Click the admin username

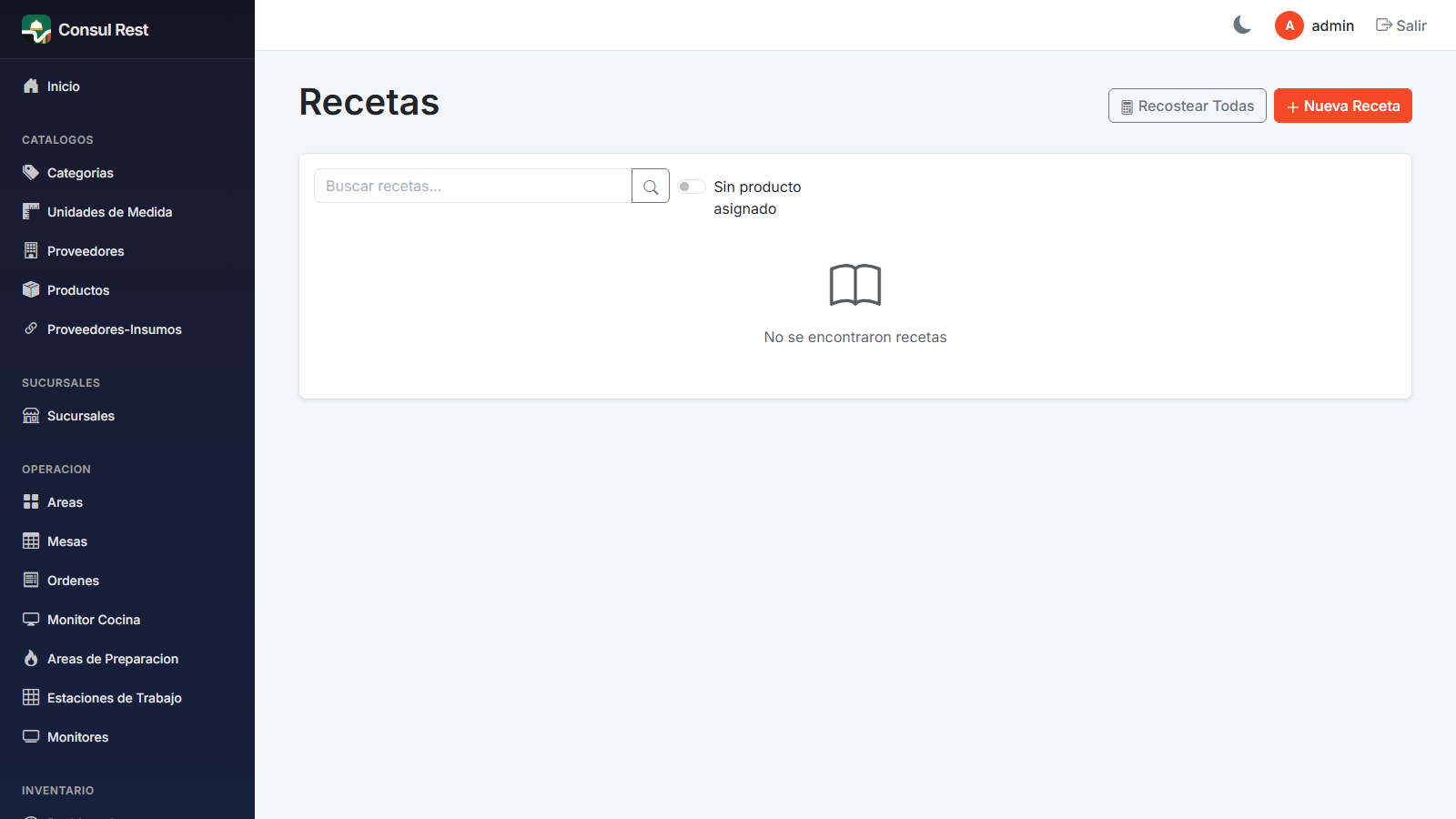click(1332, 25)
